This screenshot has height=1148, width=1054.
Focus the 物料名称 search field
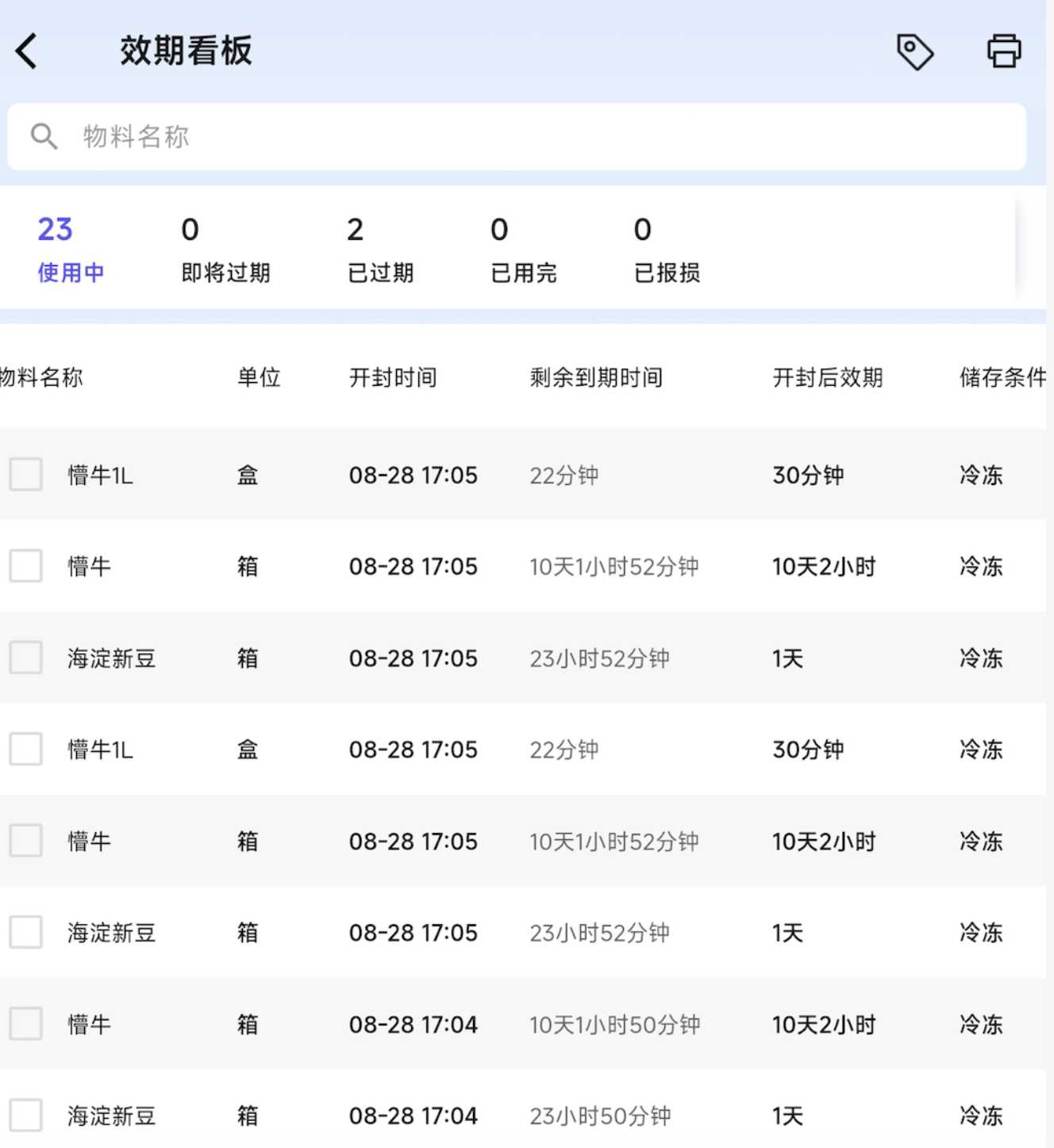[x=516, y=137]
